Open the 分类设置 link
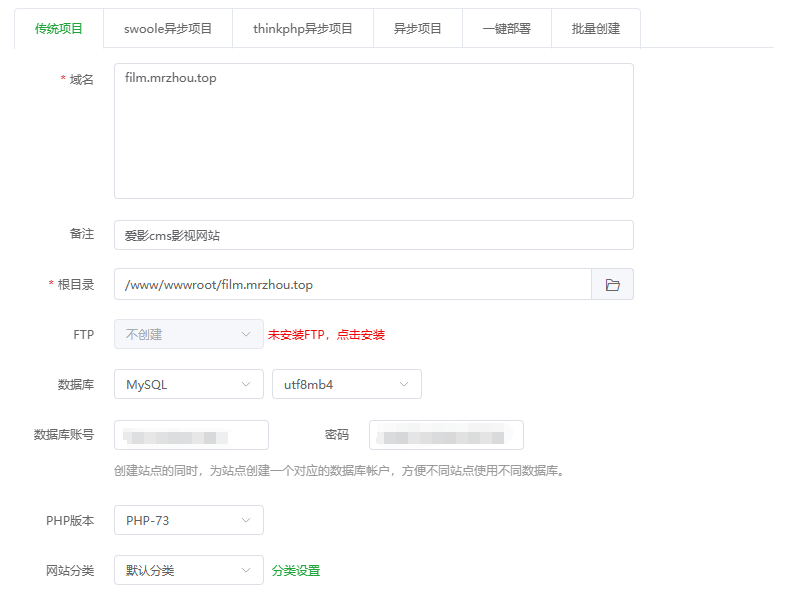790x605 pixels. click(x=296, y=571)
